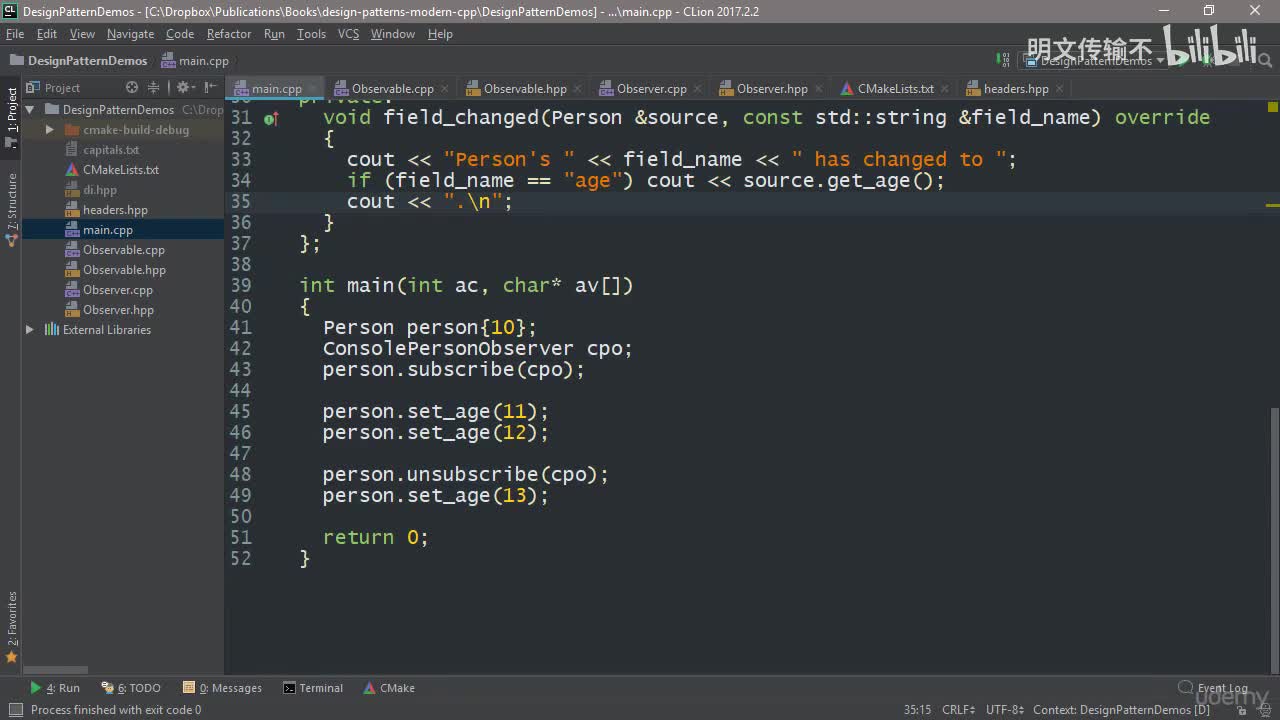Image resolution: width=1280 pixels, height=720 pixels.
Task: Open the File menu
Action: pos(15,34)
